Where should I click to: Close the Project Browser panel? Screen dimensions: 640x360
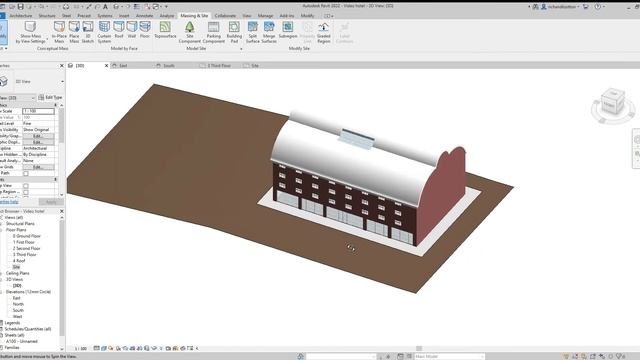coord(62,211)
